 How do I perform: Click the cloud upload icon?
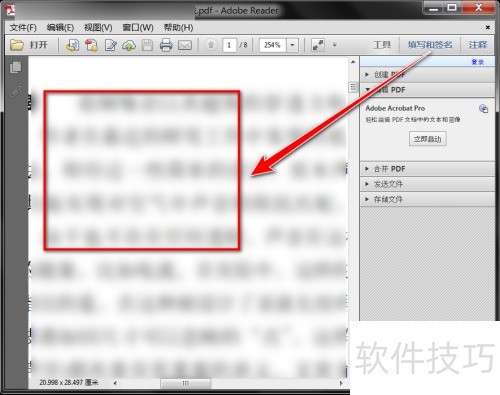pyautogui.click(x=129, y=45)
